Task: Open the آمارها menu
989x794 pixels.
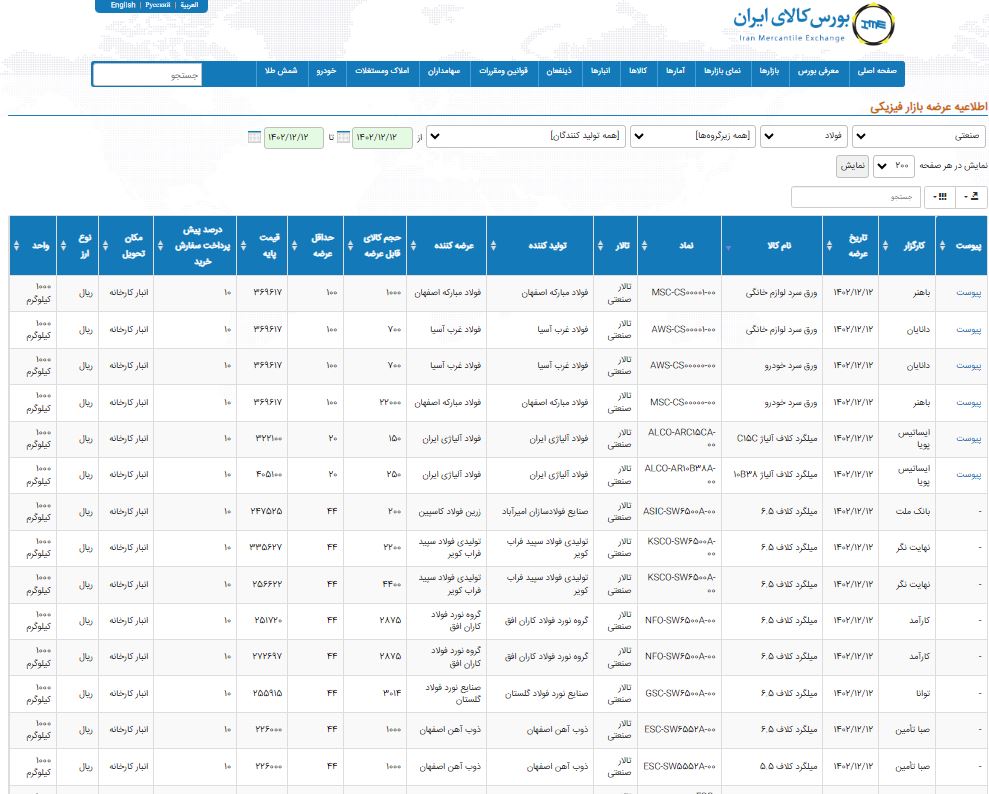Action: [x=676, y=71]
